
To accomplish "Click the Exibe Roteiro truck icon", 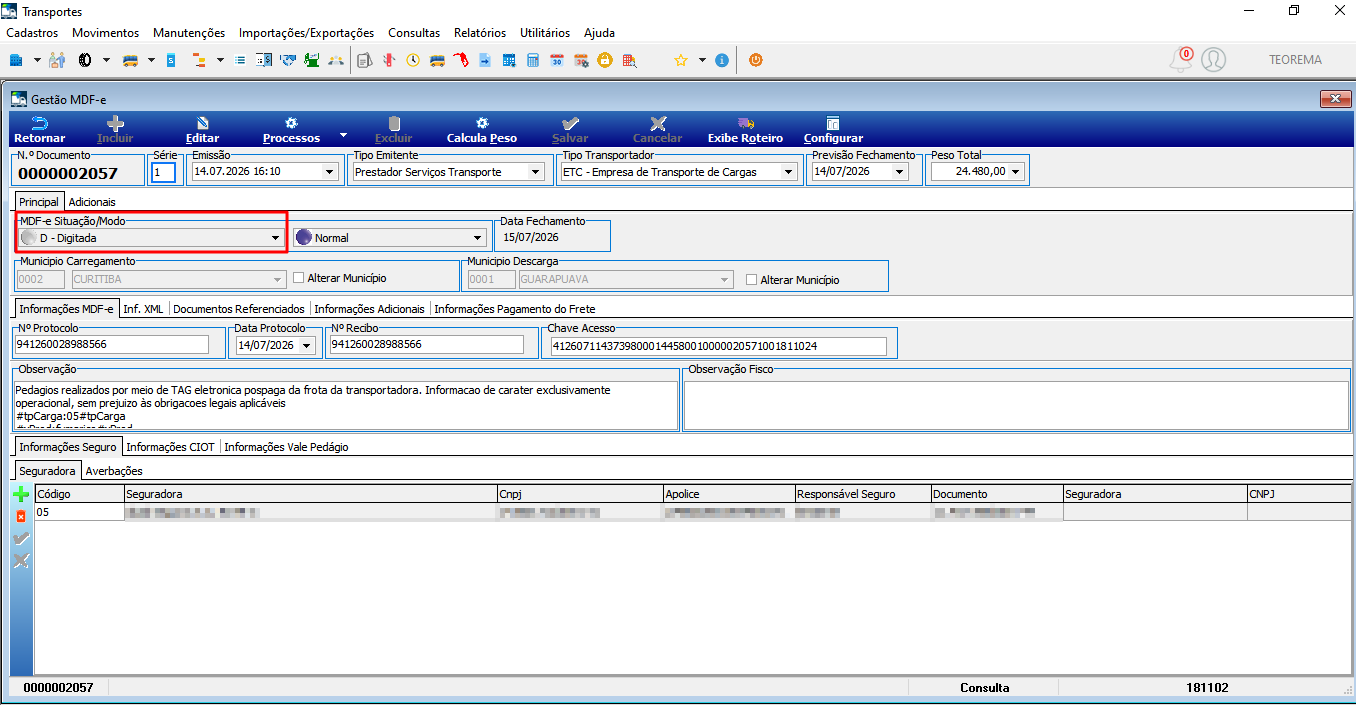I will point(745,123).
